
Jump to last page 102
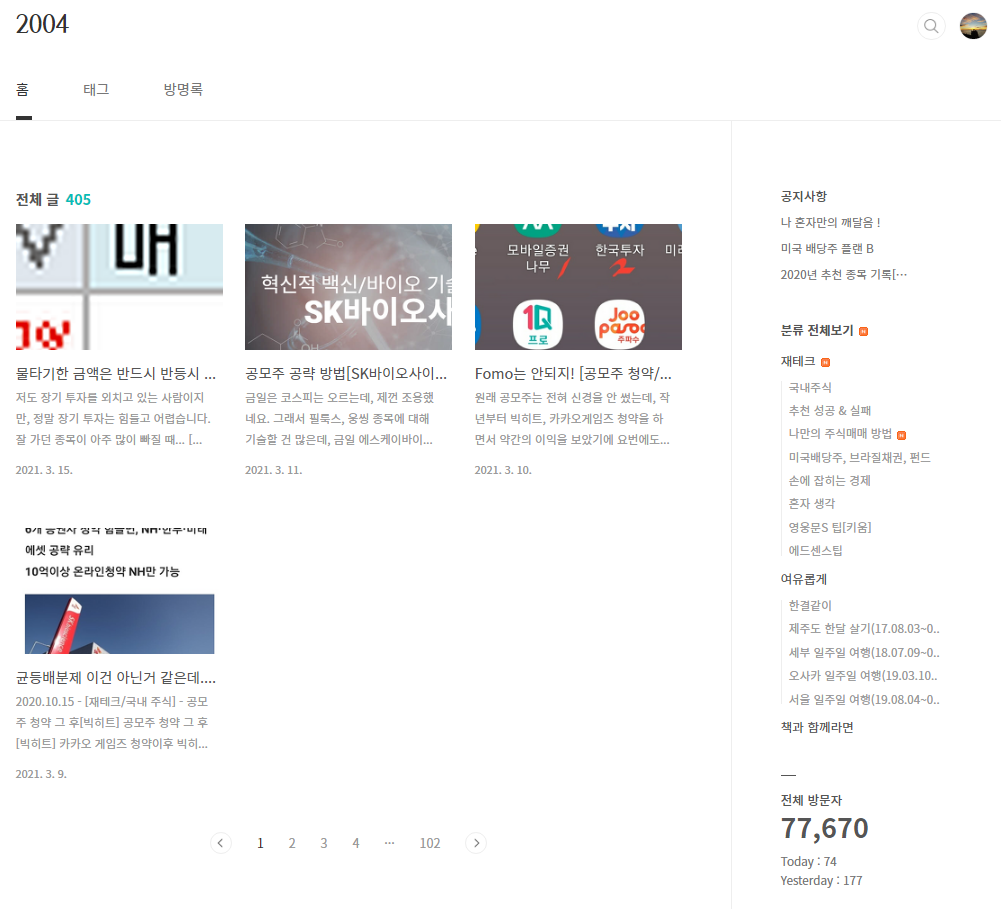[430, 843]
